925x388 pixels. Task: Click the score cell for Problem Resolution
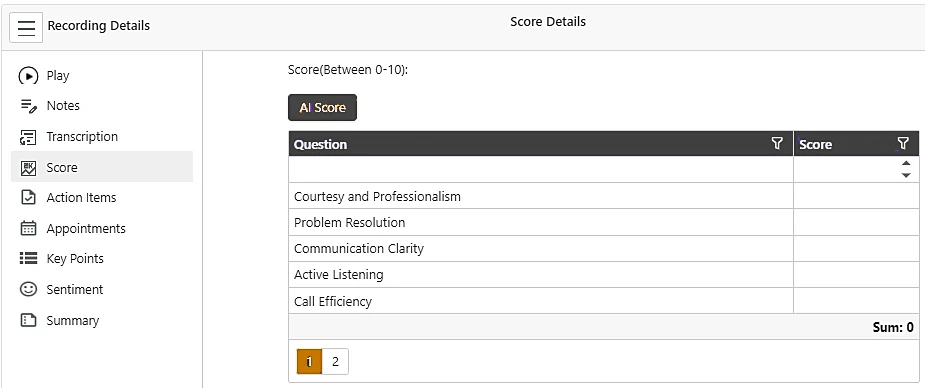click(856, 222)
